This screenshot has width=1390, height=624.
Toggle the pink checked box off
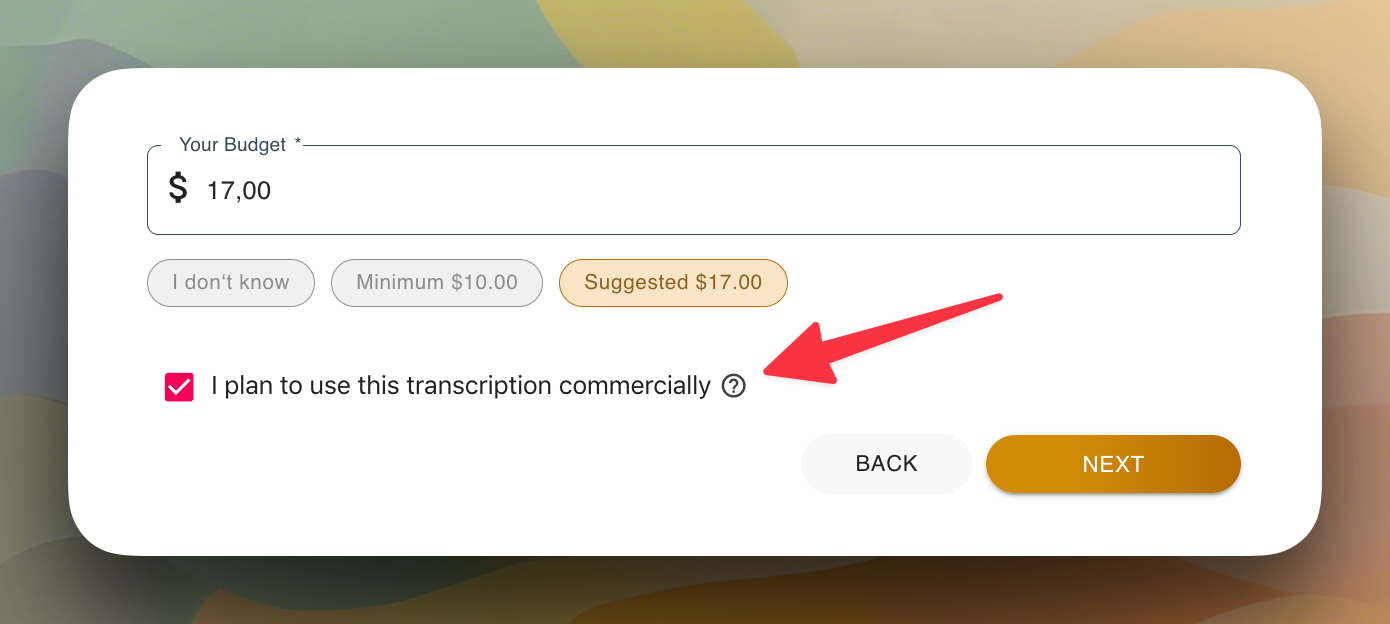(179, 387)
